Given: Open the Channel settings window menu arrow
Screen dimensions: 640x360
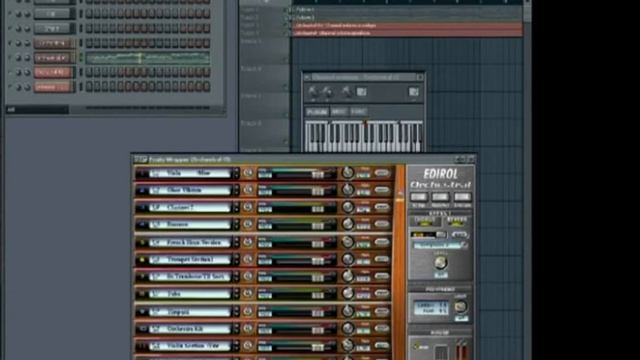Looking at the screenshot, I should (307, 77).
